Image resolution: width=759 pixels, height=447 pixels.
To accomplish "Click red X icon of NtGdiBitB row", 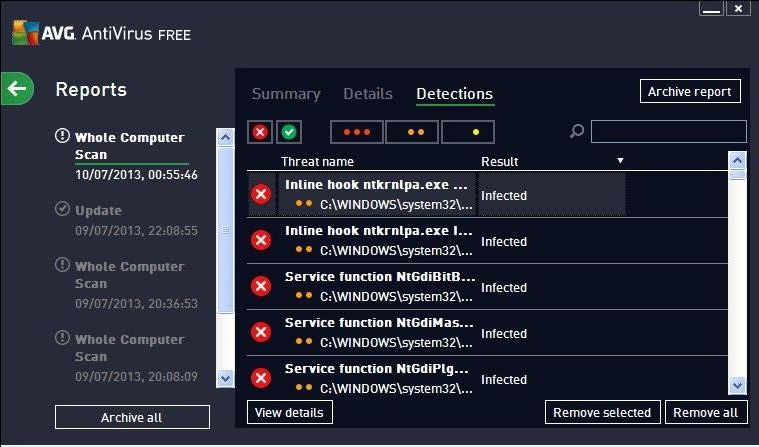I will pyautogui.click(x=261, y=286).
